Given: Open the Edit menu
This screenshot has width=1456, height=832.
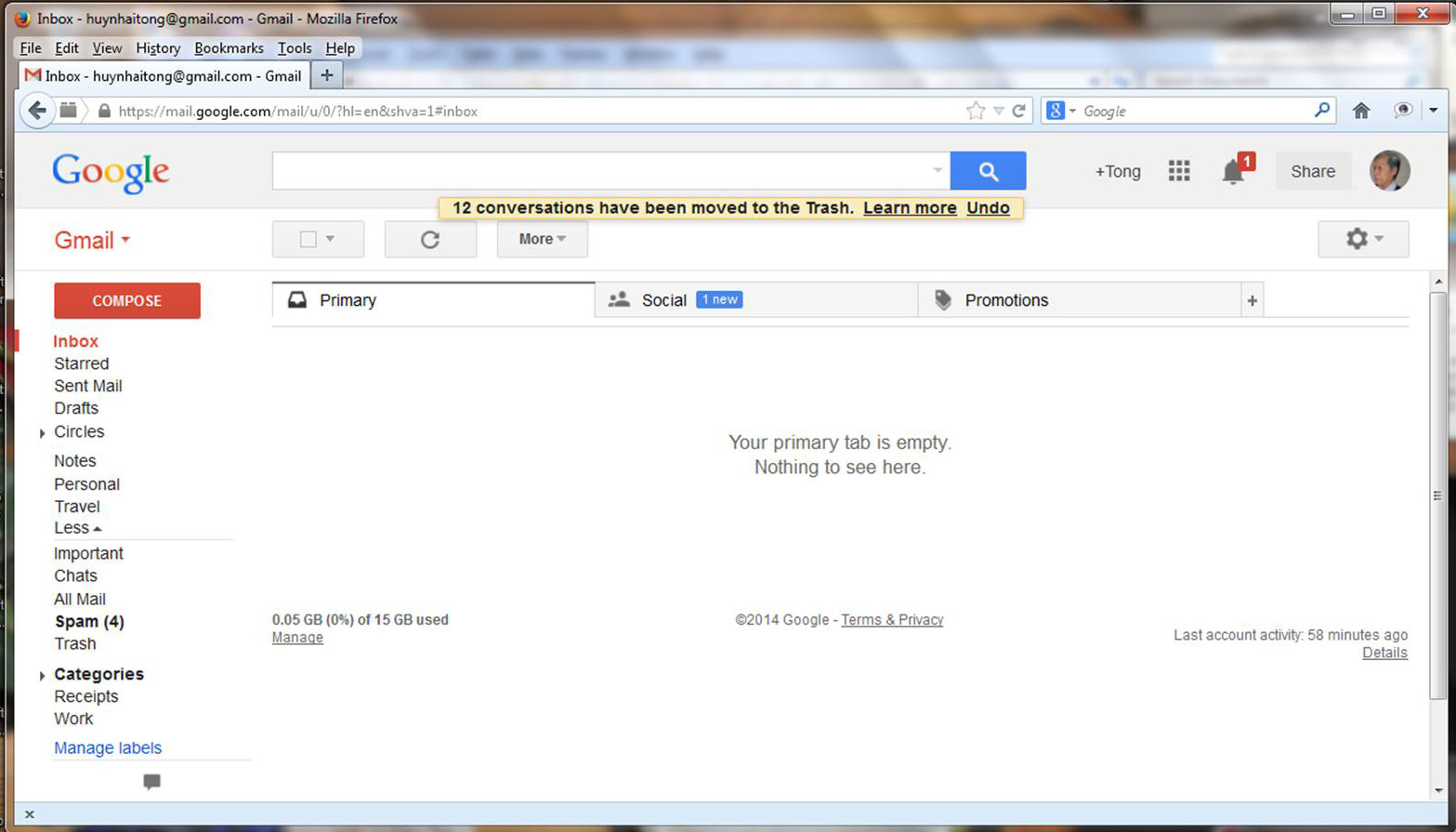Looking at the screenshot, I should point(66,48).
